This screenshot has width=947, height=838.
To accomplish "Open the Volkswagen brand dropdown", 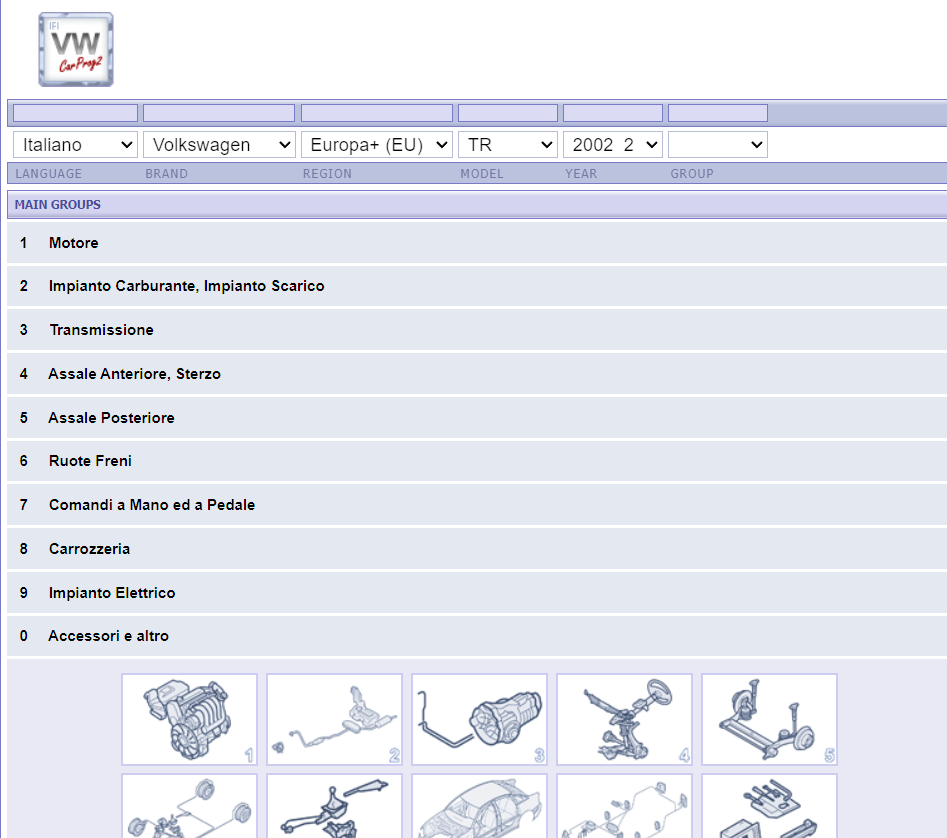I will tap(219, 145).
